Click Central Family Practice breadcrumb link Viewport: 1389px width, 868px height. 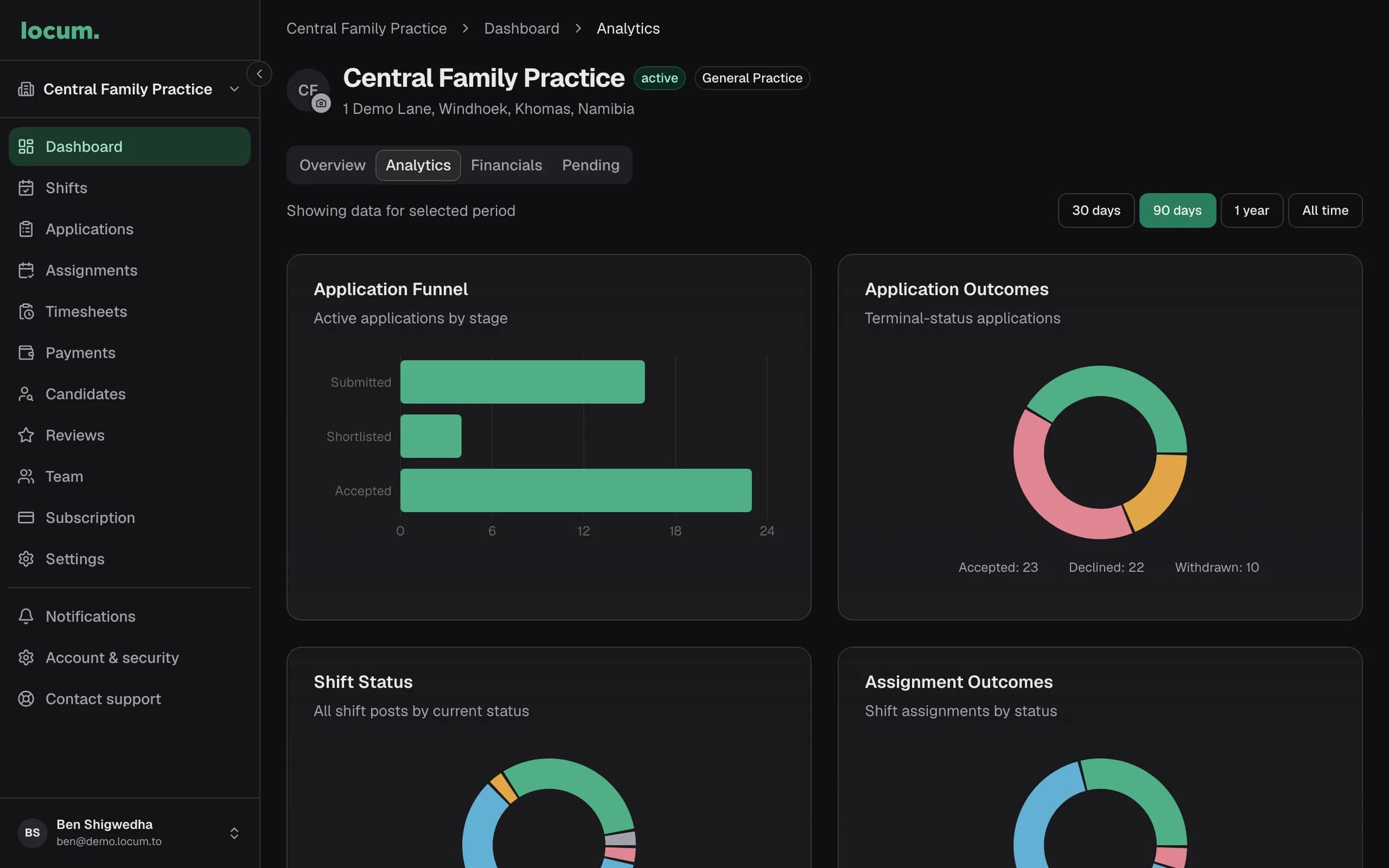click(x=366, y=28)
